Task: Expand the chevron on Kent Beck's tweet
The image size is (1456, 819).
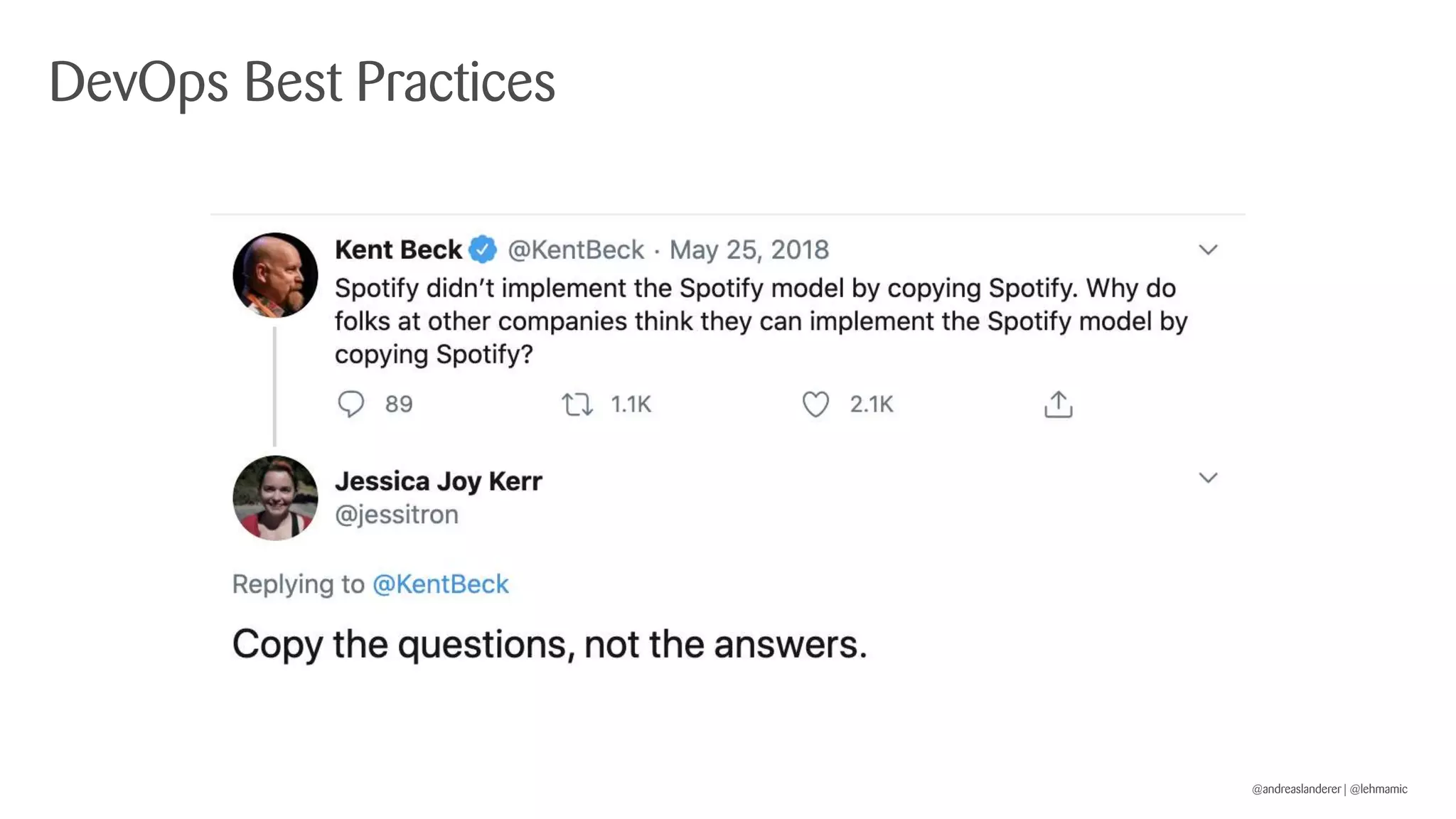Action: point(1208,250)
